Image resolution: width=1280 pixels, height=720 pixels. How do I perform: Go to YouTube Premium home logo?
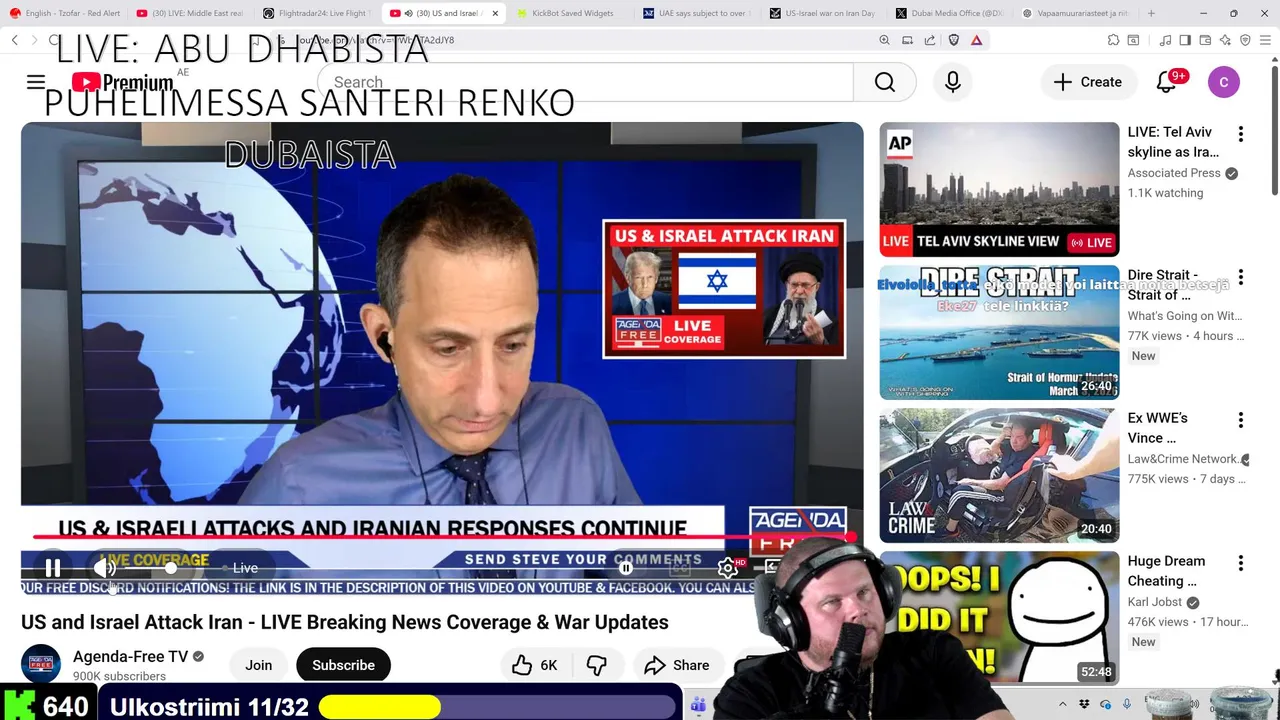[122, 82]
